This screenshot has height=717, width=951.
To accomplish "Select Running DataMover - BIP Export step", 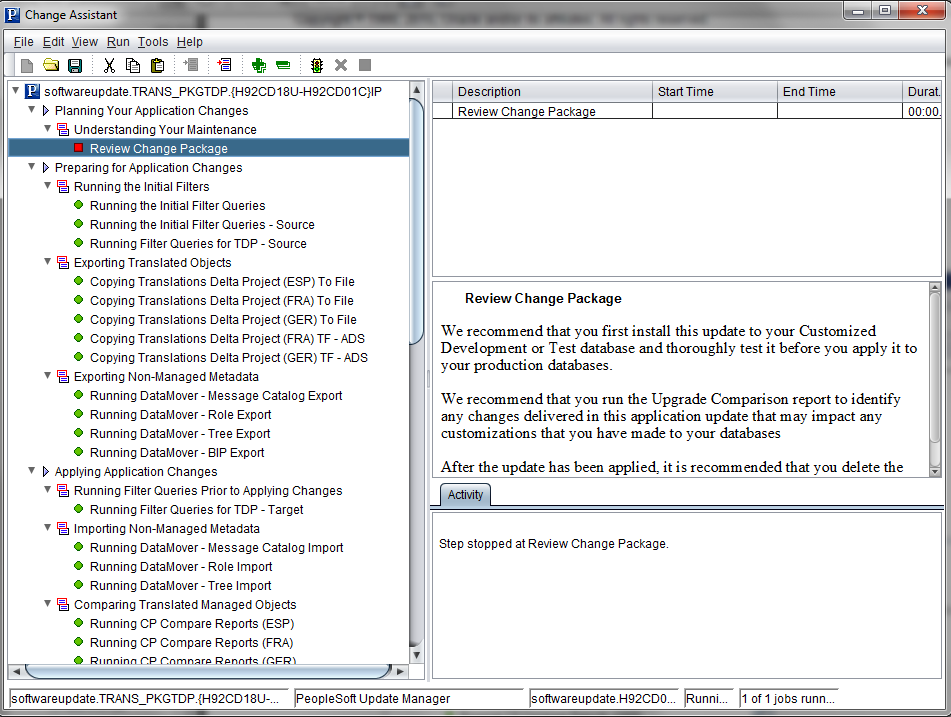I will [x=177, y=453].
